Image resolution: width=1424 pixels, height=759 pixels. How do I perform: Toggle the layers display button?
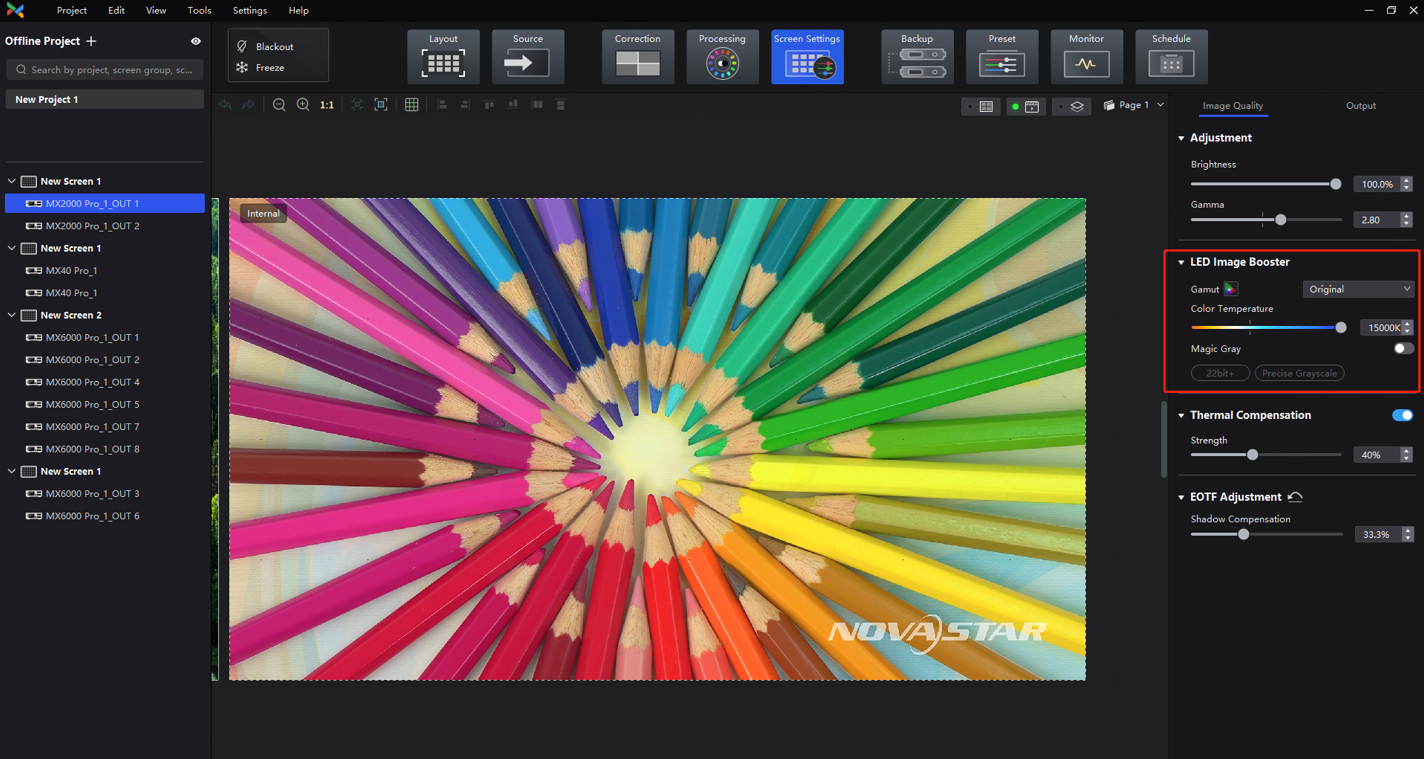(x=1072, y=106)
